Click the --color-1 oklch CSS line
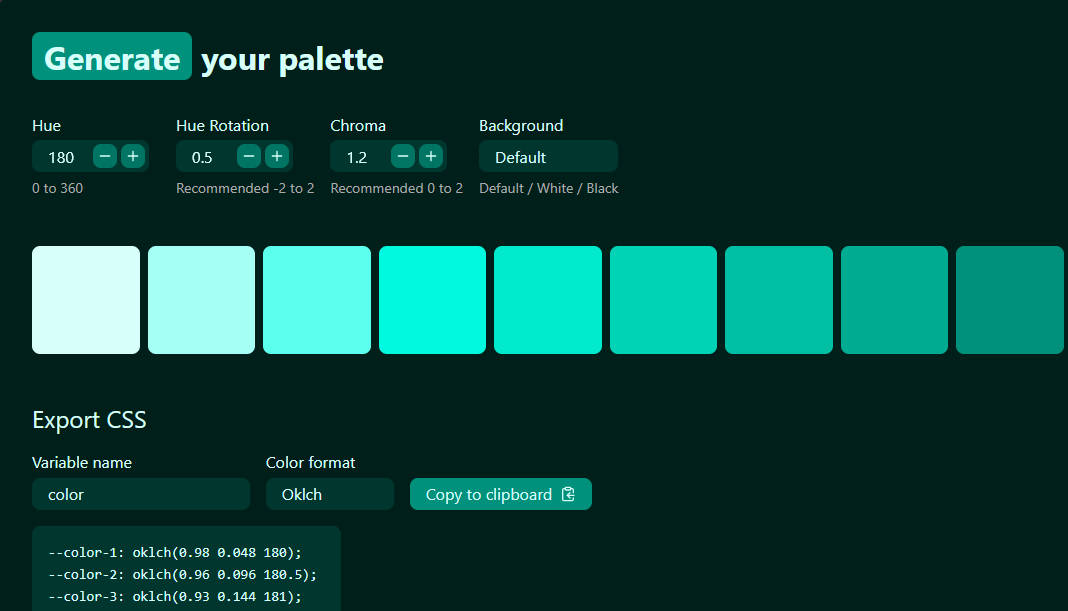Screen dimensions: 1068x611 pyautogui.click(x=175, y=552)
